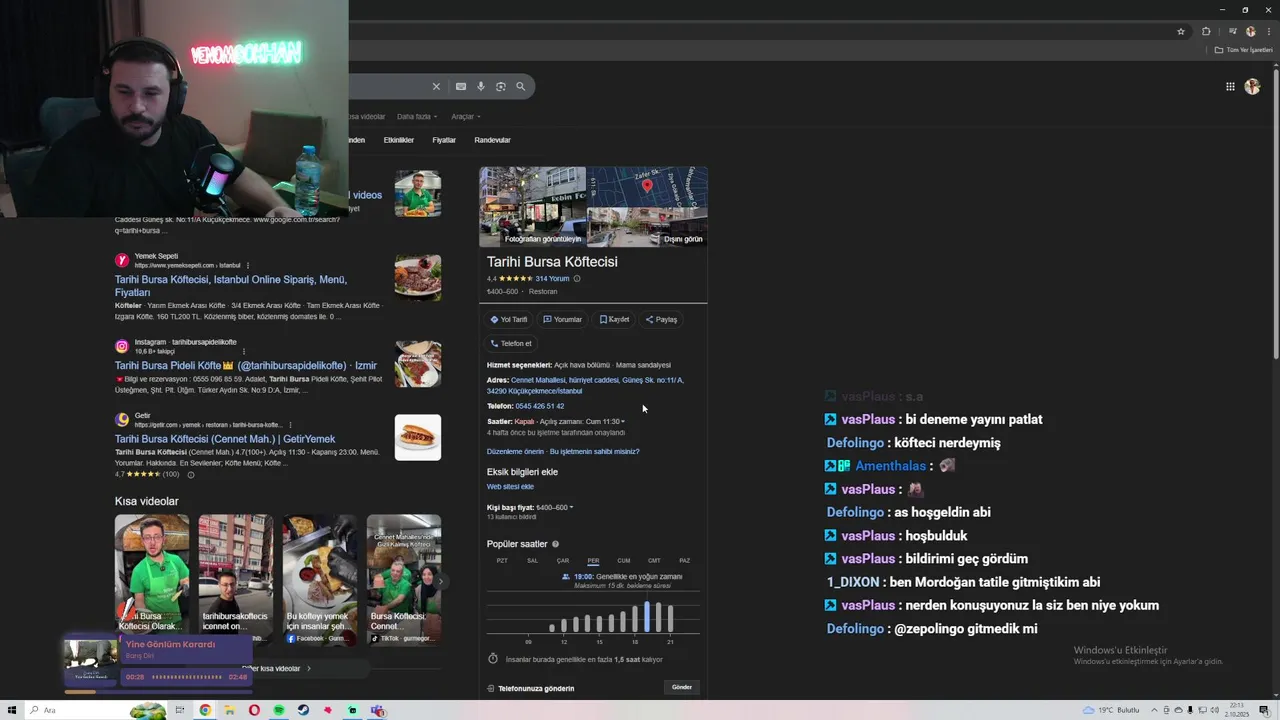Open the GetirYemek Cennet Mah. result link
Viewport: 1280px width, 720px height.
[x=225, y=439]
